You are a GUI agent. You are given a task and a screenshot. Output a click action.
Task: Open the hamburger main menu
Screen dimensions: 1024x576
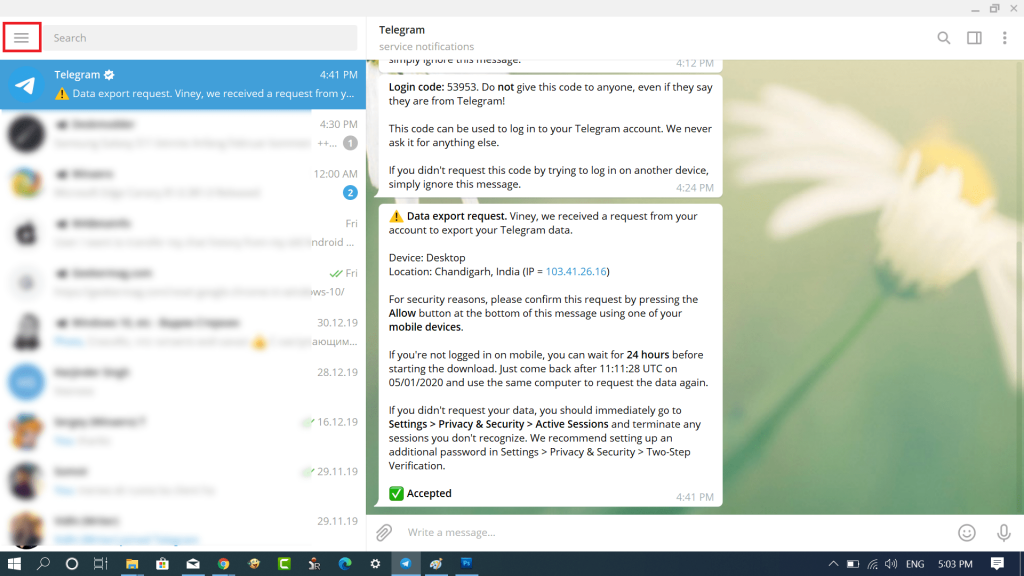(22, 37)
